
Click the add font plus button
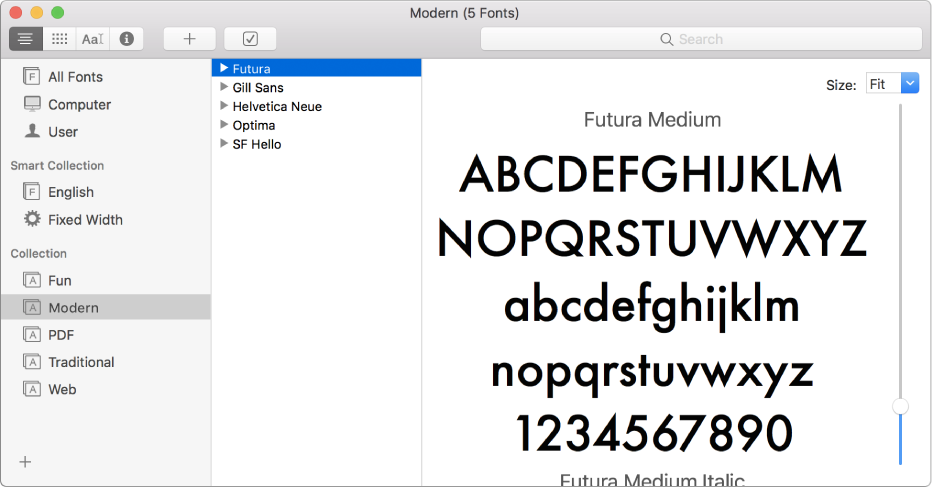tap(189, 39)
